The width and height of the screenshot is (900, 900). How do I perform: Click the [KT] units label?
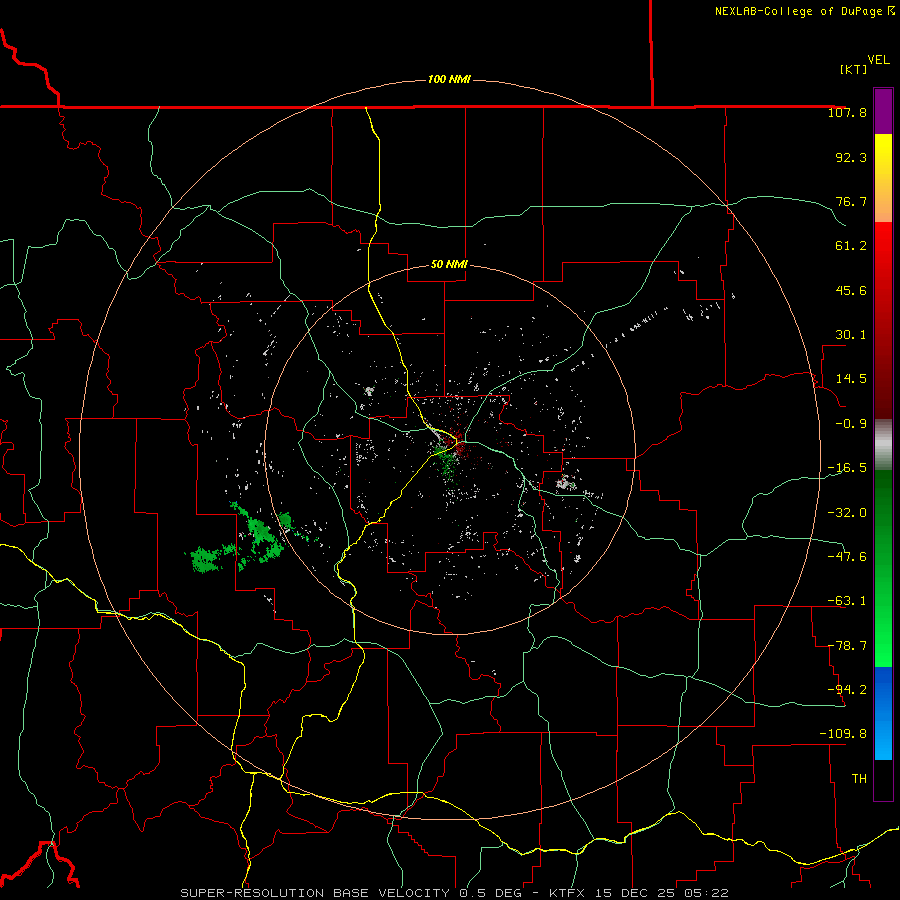[x=854, y=69]
